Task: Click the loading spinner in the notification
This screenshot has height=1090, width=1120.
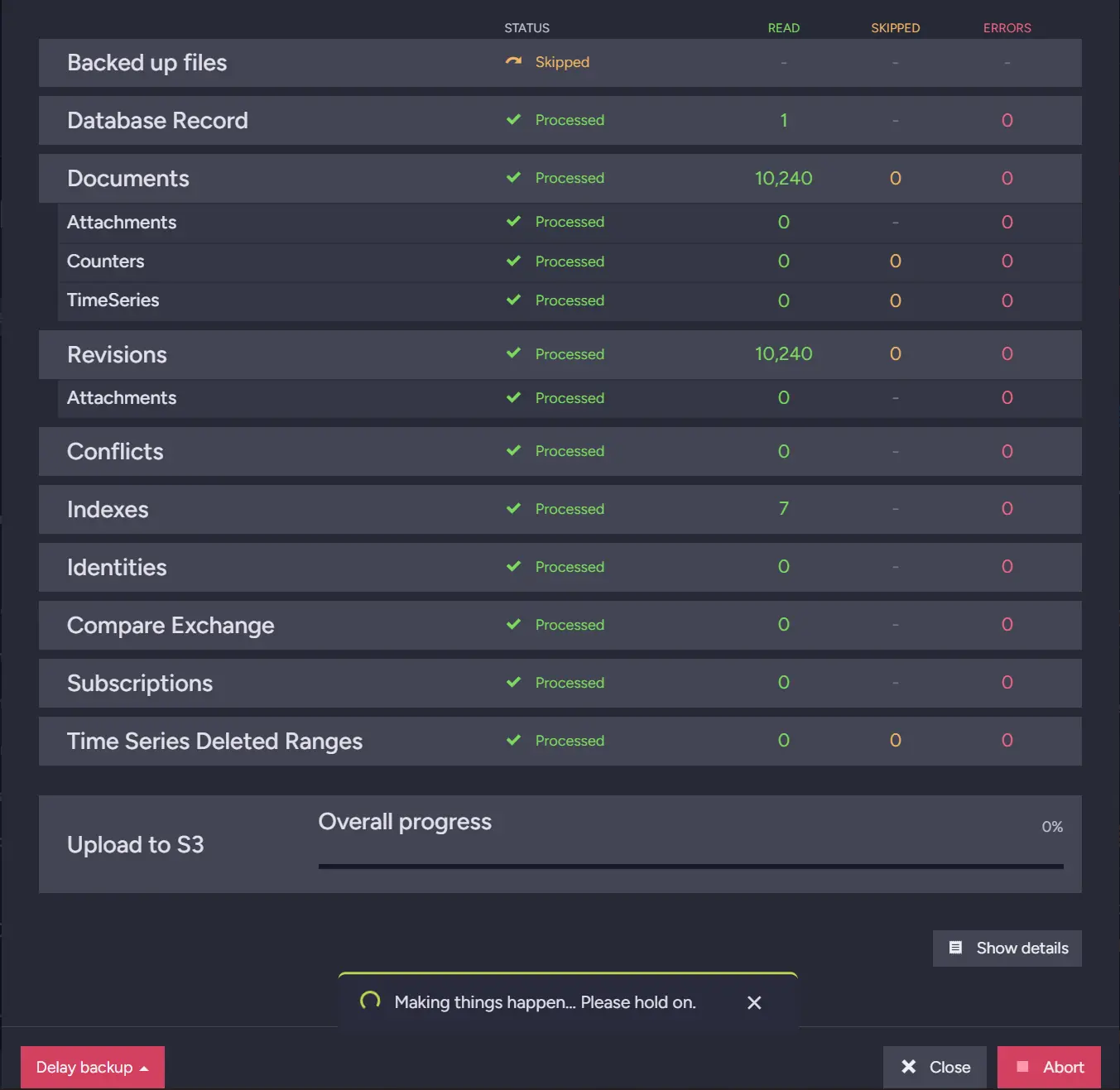Action: tap(370, 1001)
